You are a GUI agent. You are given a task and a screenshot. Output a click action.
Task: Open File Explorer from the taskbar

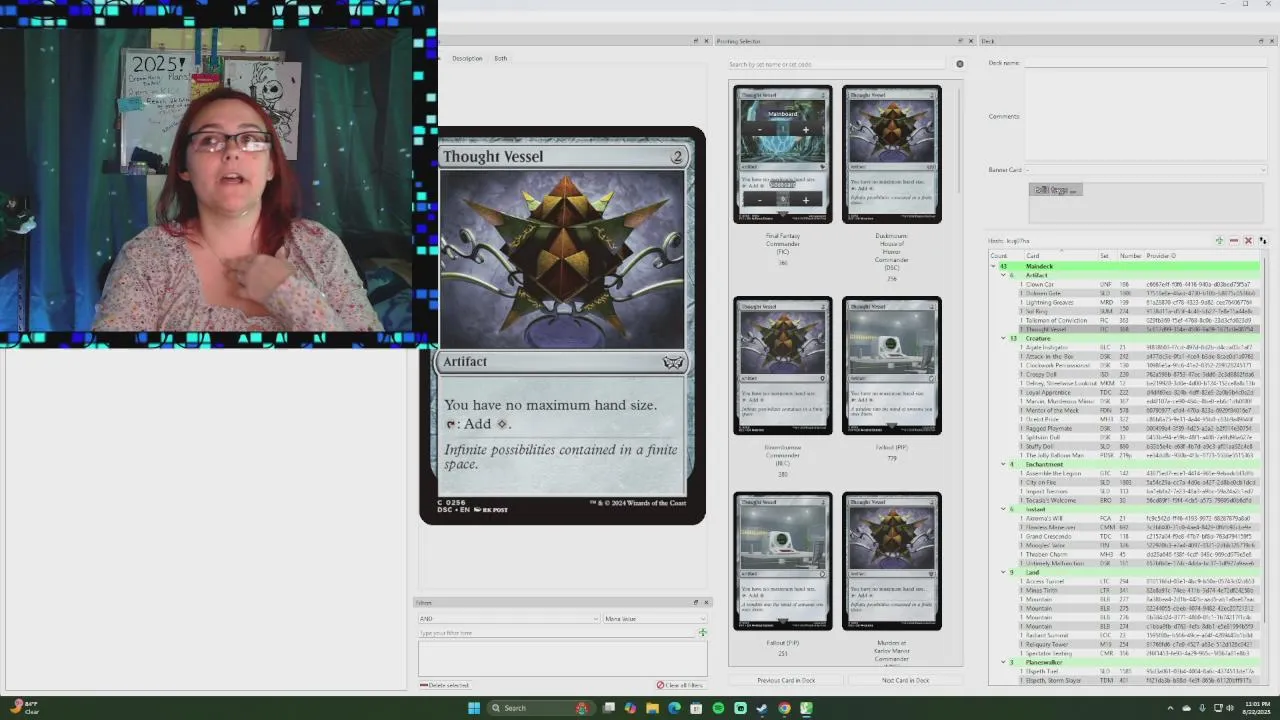tap(652, 708)
